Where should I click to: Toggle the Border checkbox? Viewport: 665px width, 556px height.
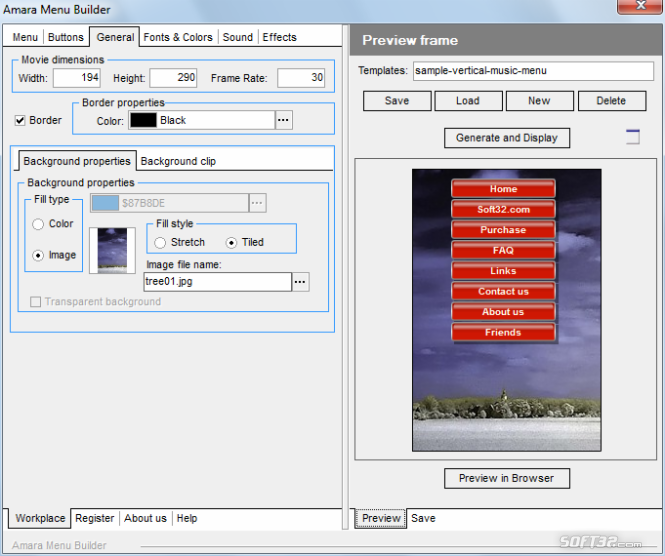point(20,120)
